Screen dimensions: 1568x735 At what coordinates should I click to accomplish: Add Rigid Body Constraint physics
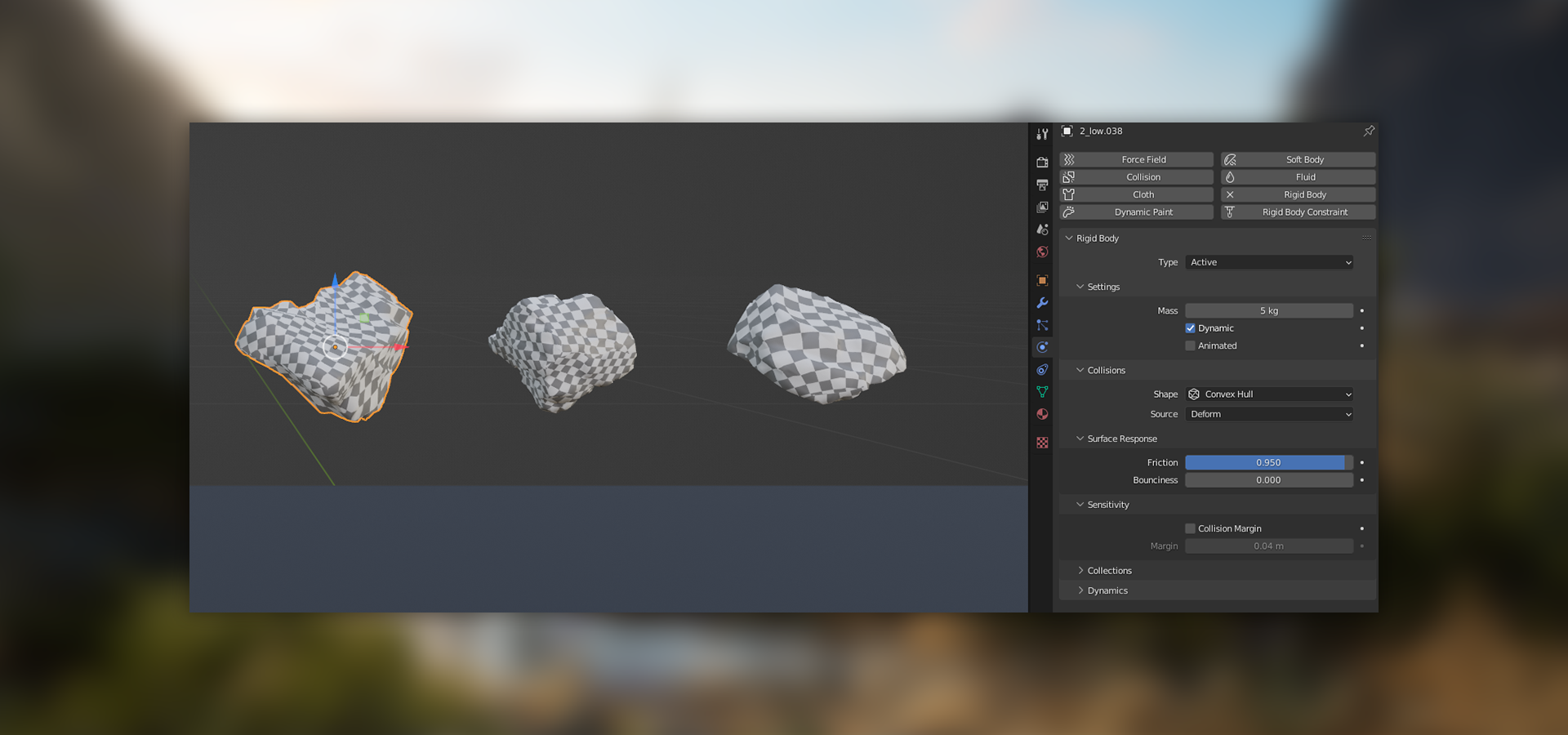(x=1298, y=212)
